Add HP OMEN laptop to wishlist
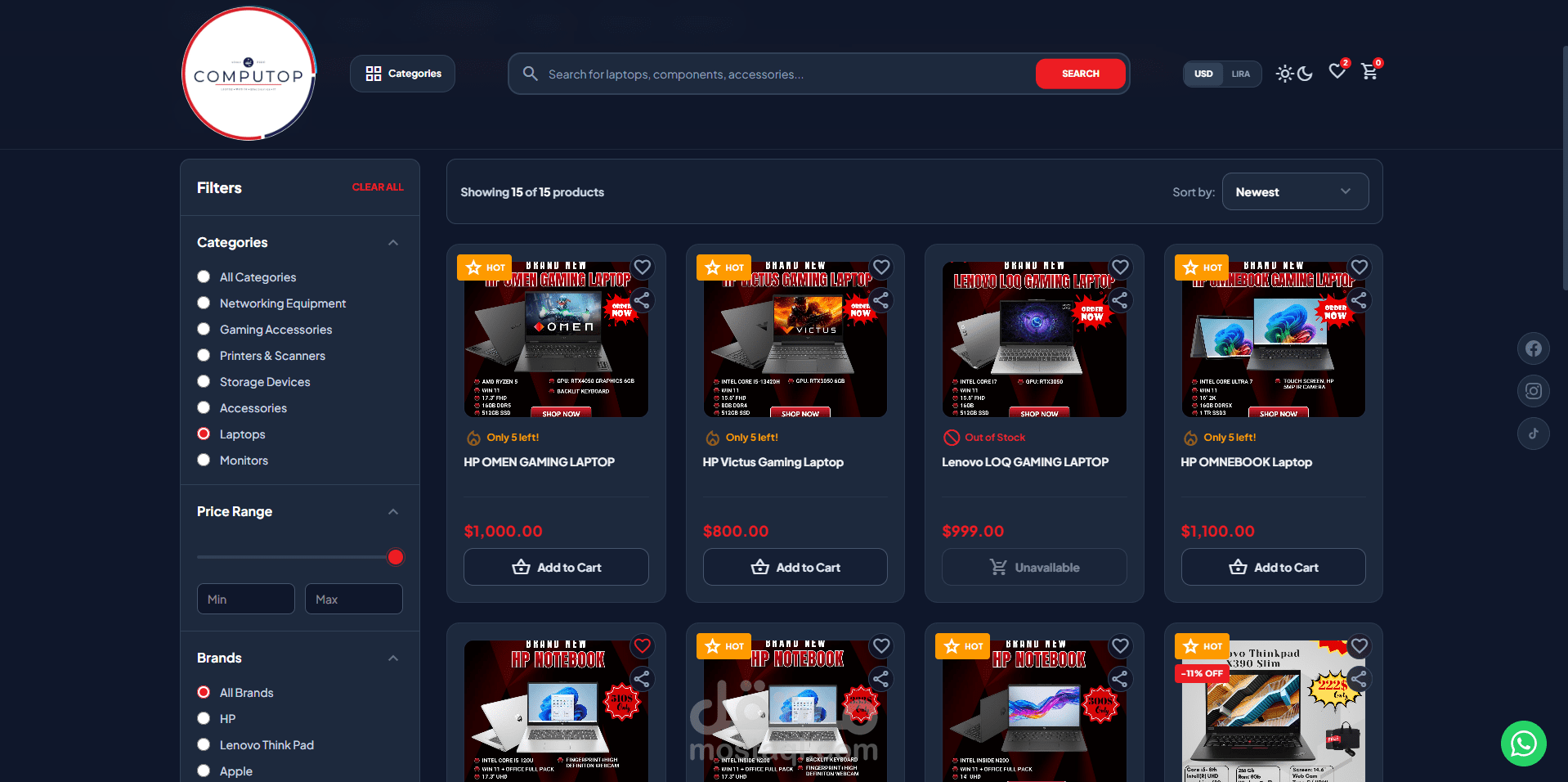The height and width of the screenshot is (782, 1568). pyautogui.click(x=643, y=267)
